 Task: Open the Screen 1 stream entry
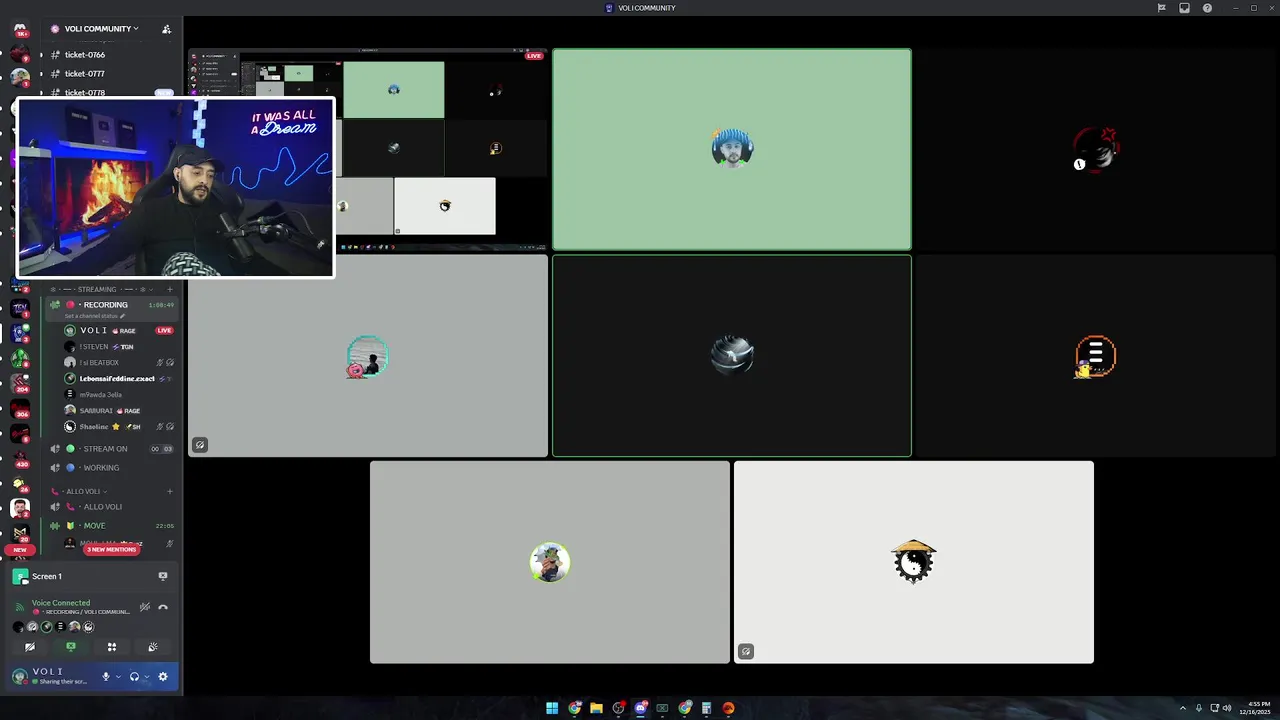tap(46, 576)
